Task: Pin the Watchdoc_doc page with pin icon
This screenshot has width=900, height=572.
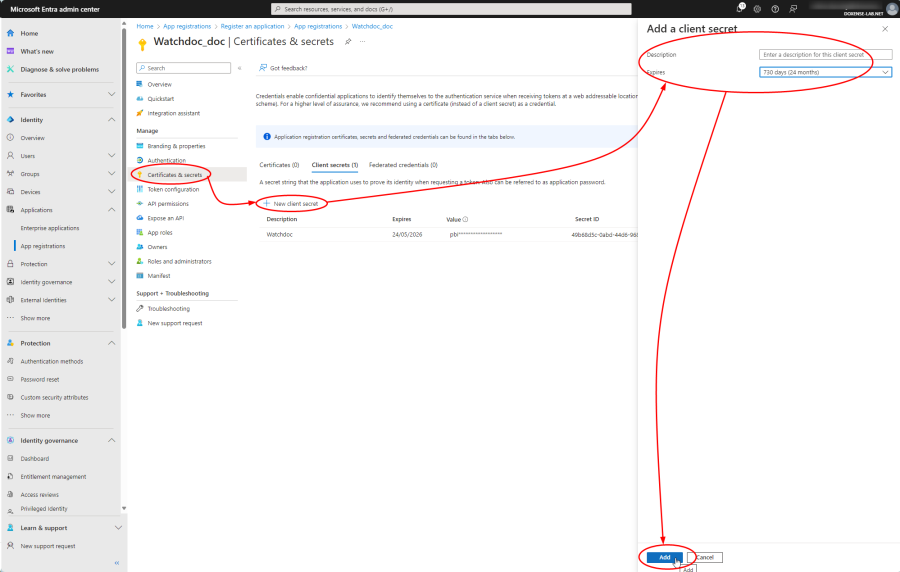Action: [x=347, y=42]
